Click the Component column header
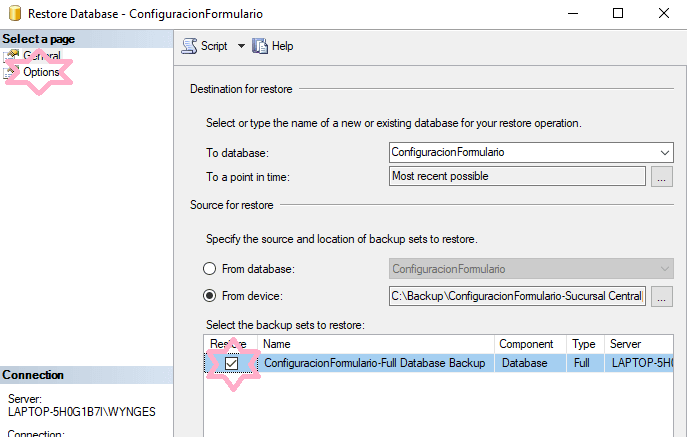 tap(526, 344)
